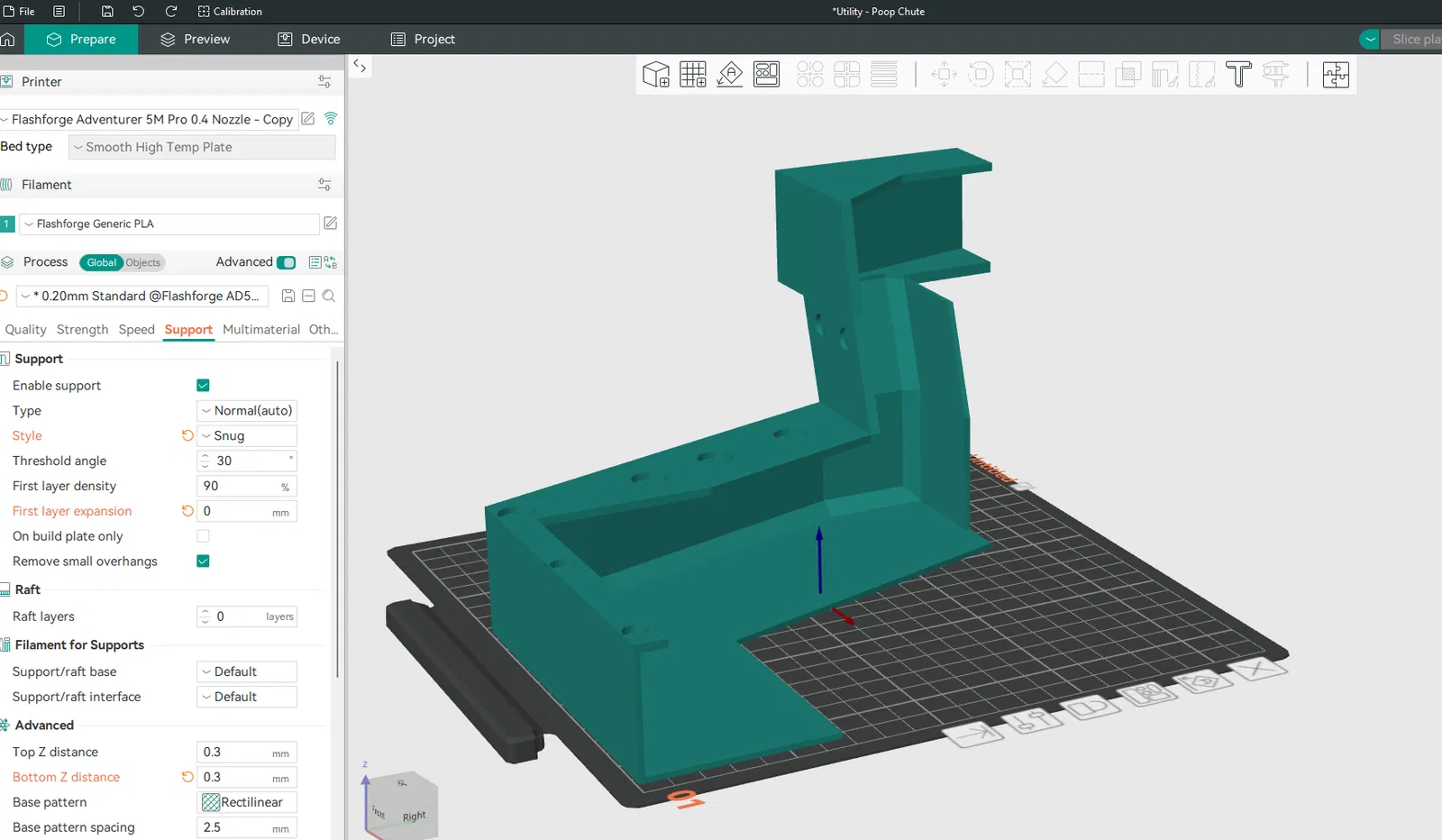The height and width of the screenshot is (840, 1442).
Task: Open the Speed settings tab
Action: [x=137, y=330]
